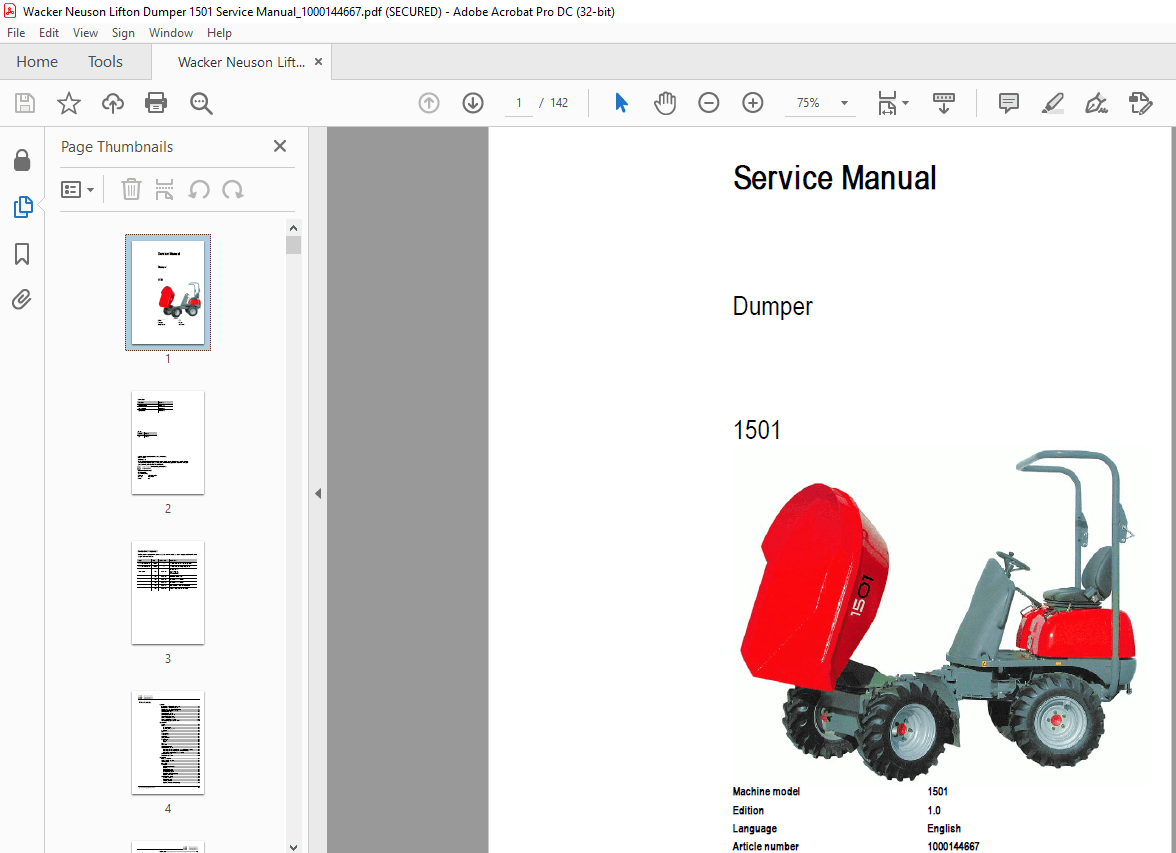Open the zoom level dropdown
The width and height of the screenshot is (1176, 853).
[x=843, y=102]
